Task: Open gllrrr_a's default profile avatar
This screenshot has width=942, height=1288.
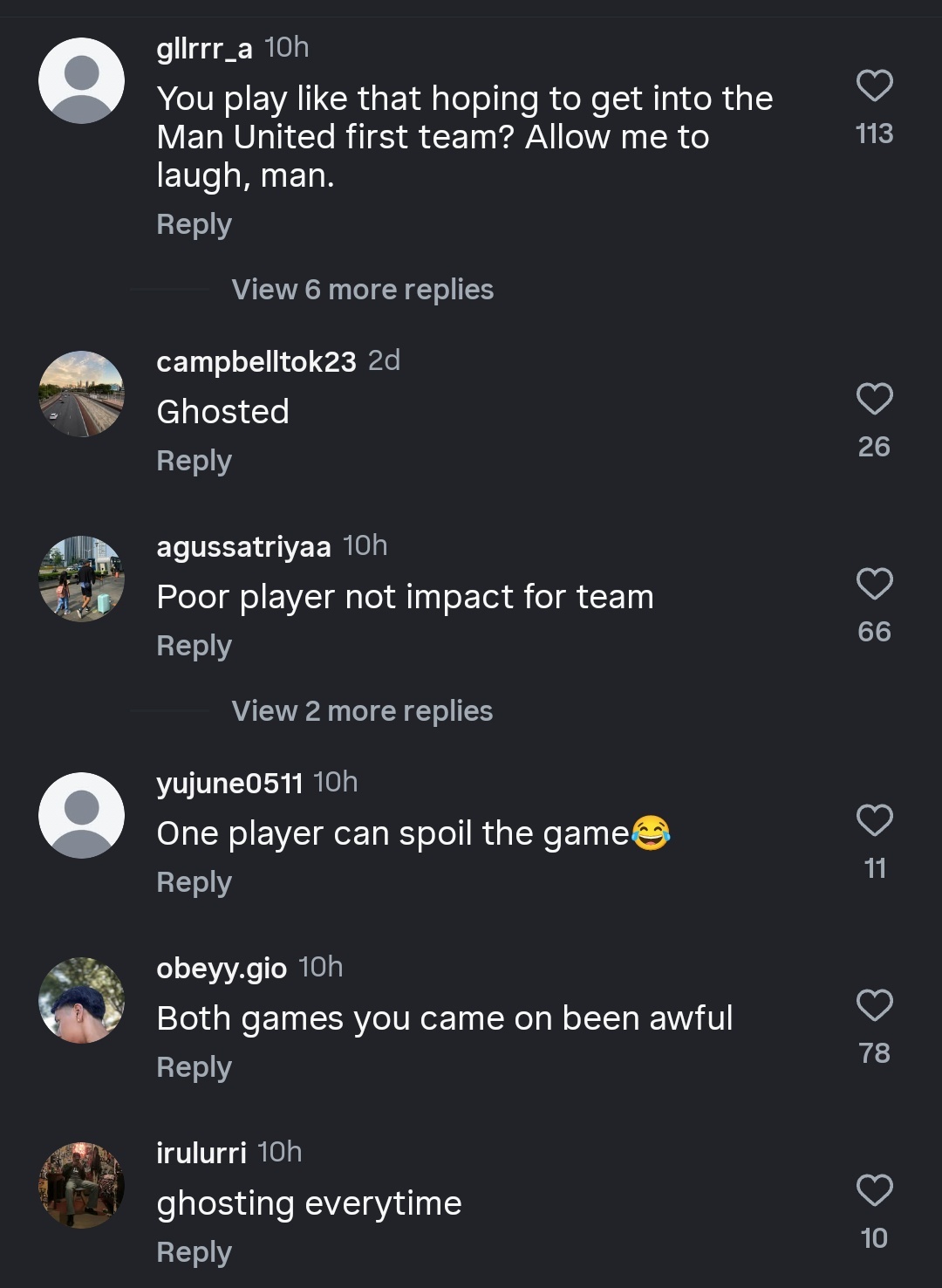Action: 82,81
